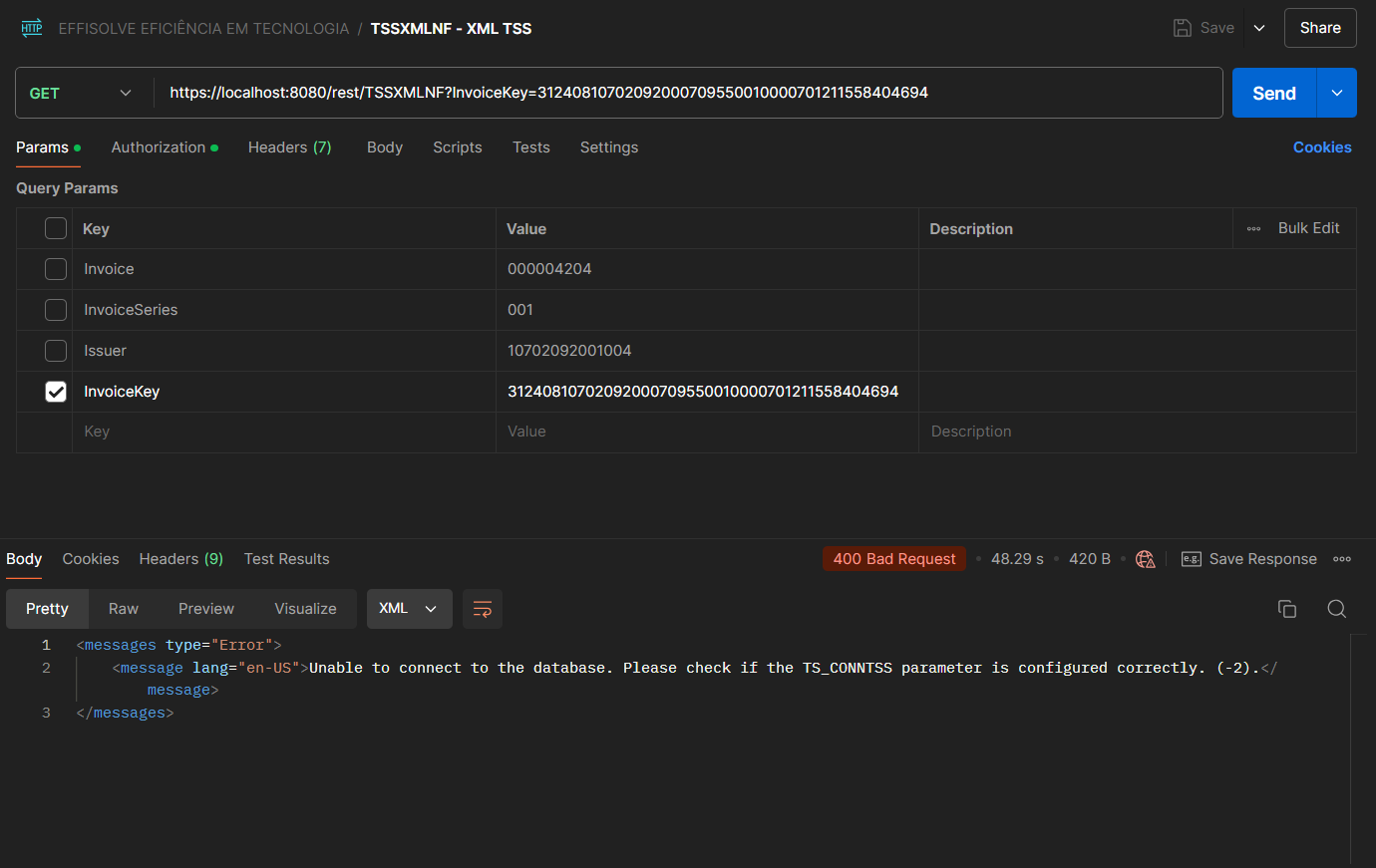The height and width of the screenshot is (868, 1376).
Task: Open the three-dot options beside Bulk Edit
Action: [1253, 228]
